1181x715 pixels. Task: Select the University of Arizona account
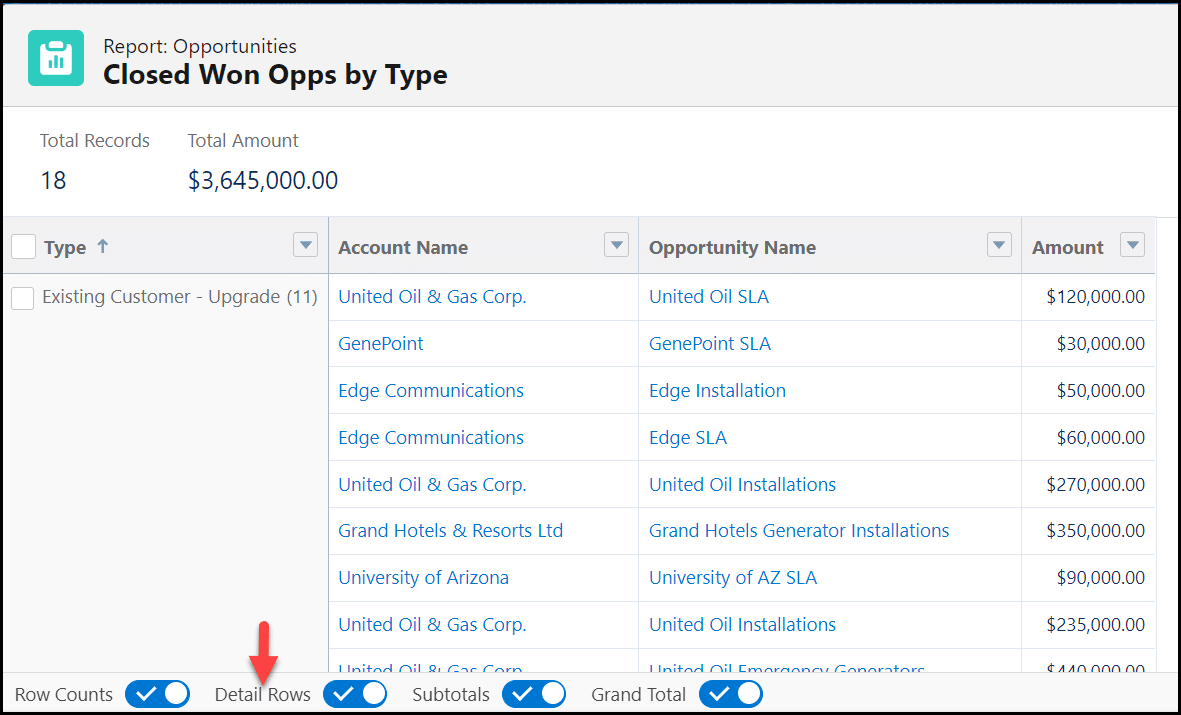[x=423, y=578]
